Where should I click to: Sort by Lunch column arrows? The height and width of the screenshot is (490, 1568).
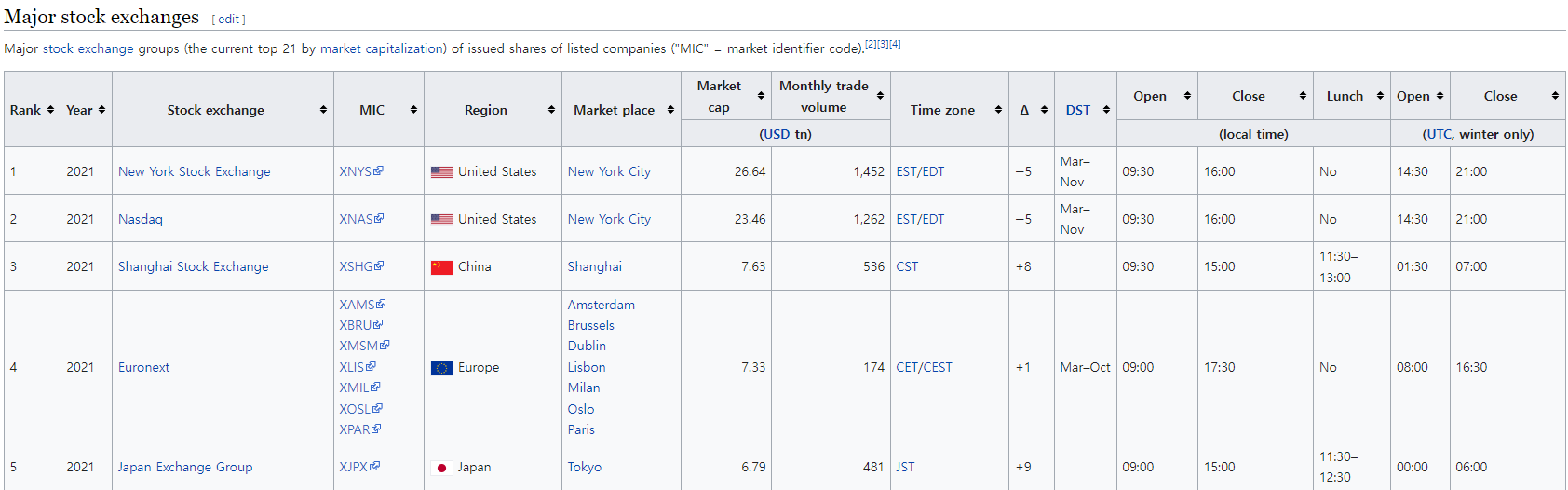tap(1380, 96)
